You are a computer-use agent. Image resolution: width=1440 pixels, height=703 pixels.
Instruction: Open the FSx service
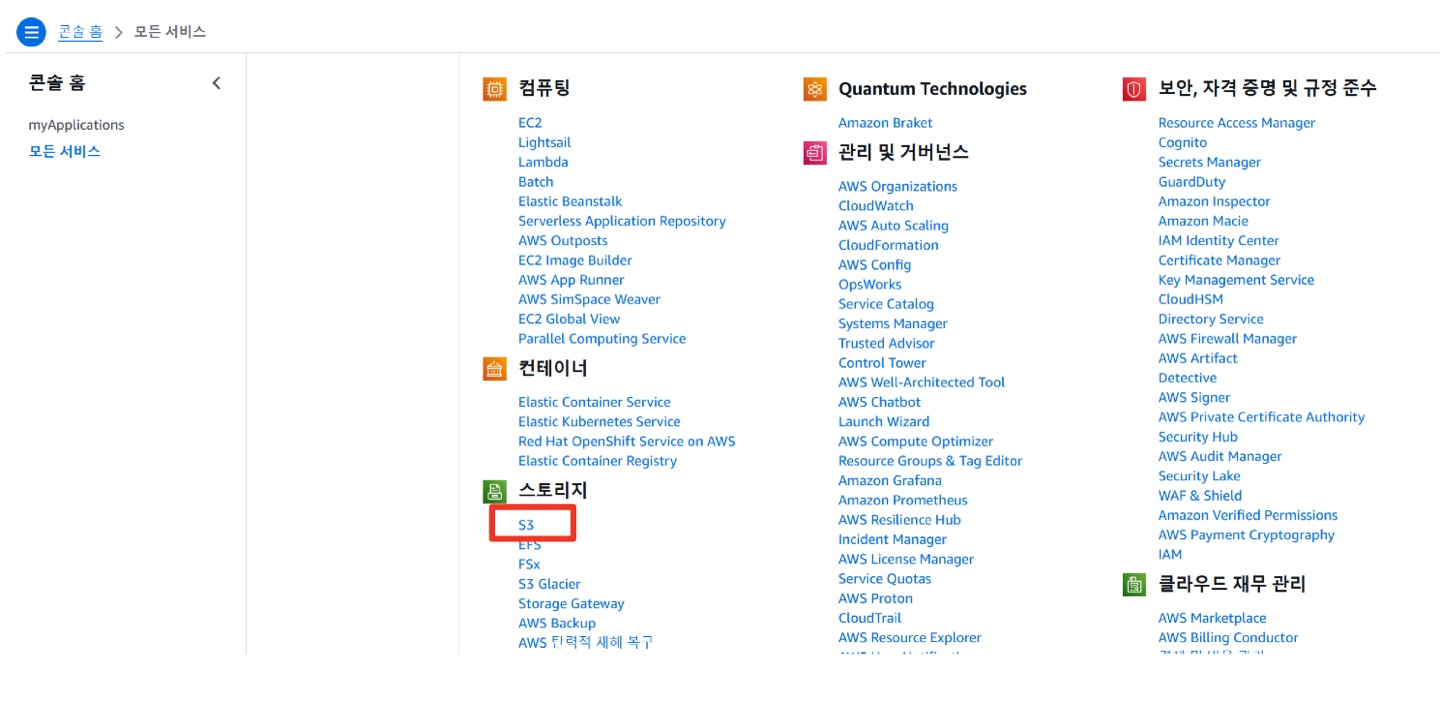[529, 564]
